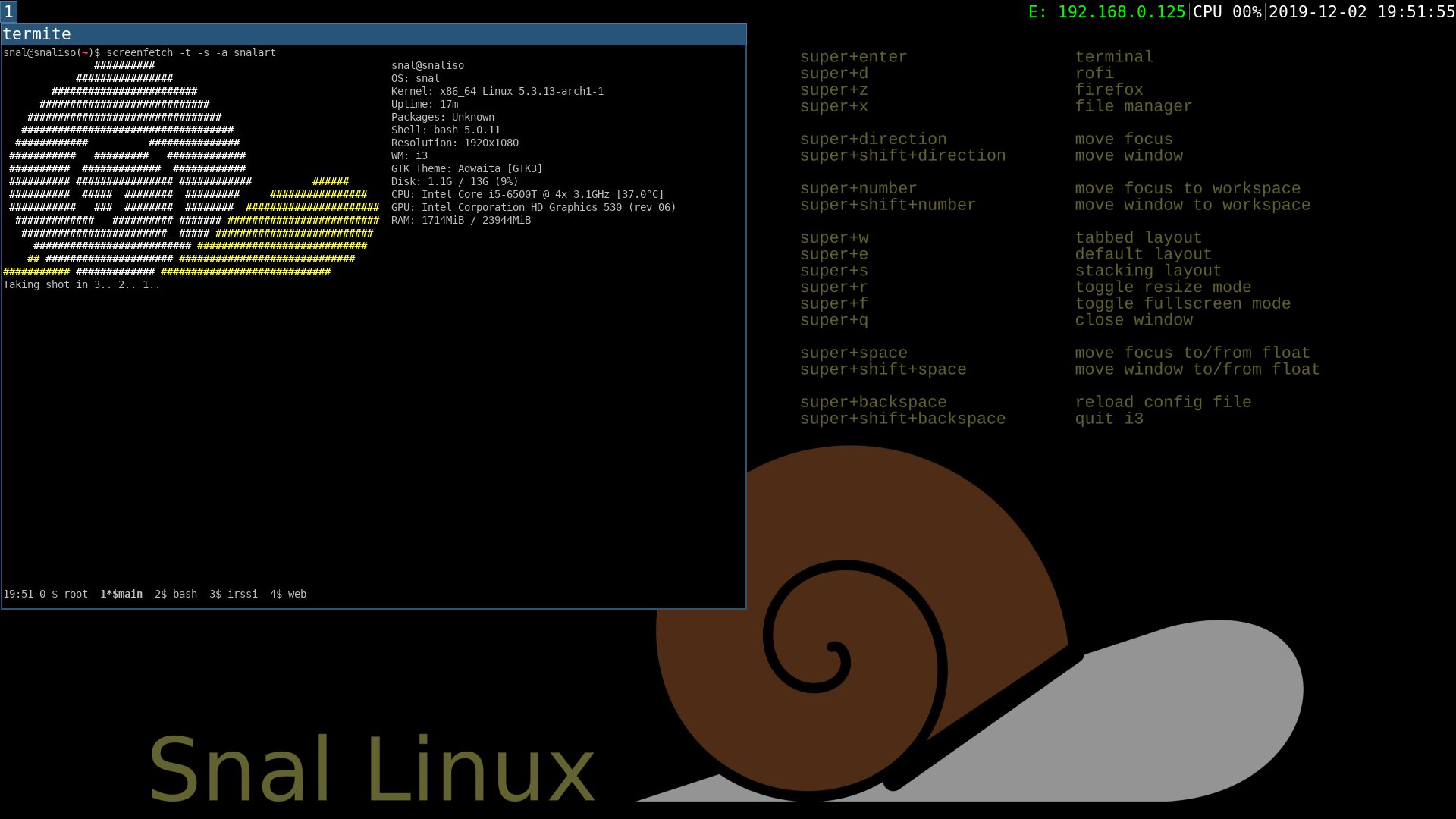Click the IP address 192.168.0.125 status
Image resolution: width=1456 pixels, height=819 pixels.
tap(1107, 12)
